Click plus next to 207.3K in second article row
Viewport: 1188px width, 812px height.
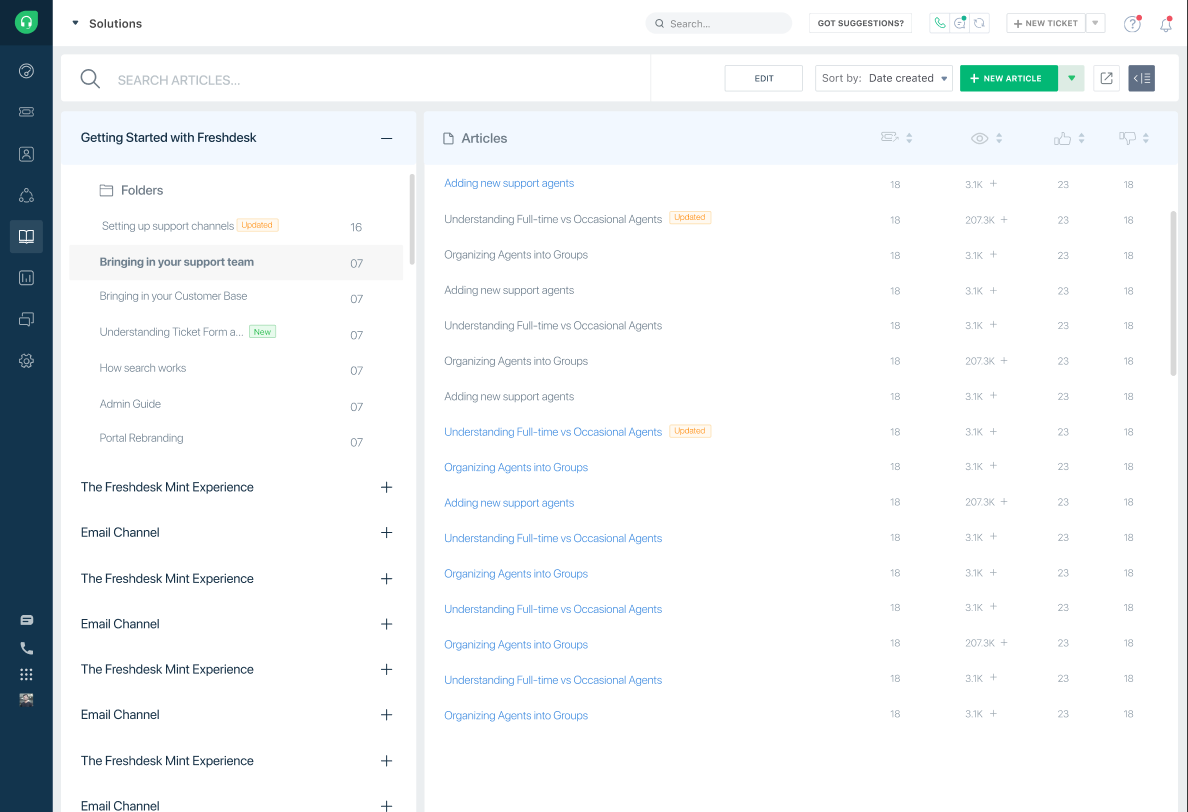click(x=1004, y=219)
